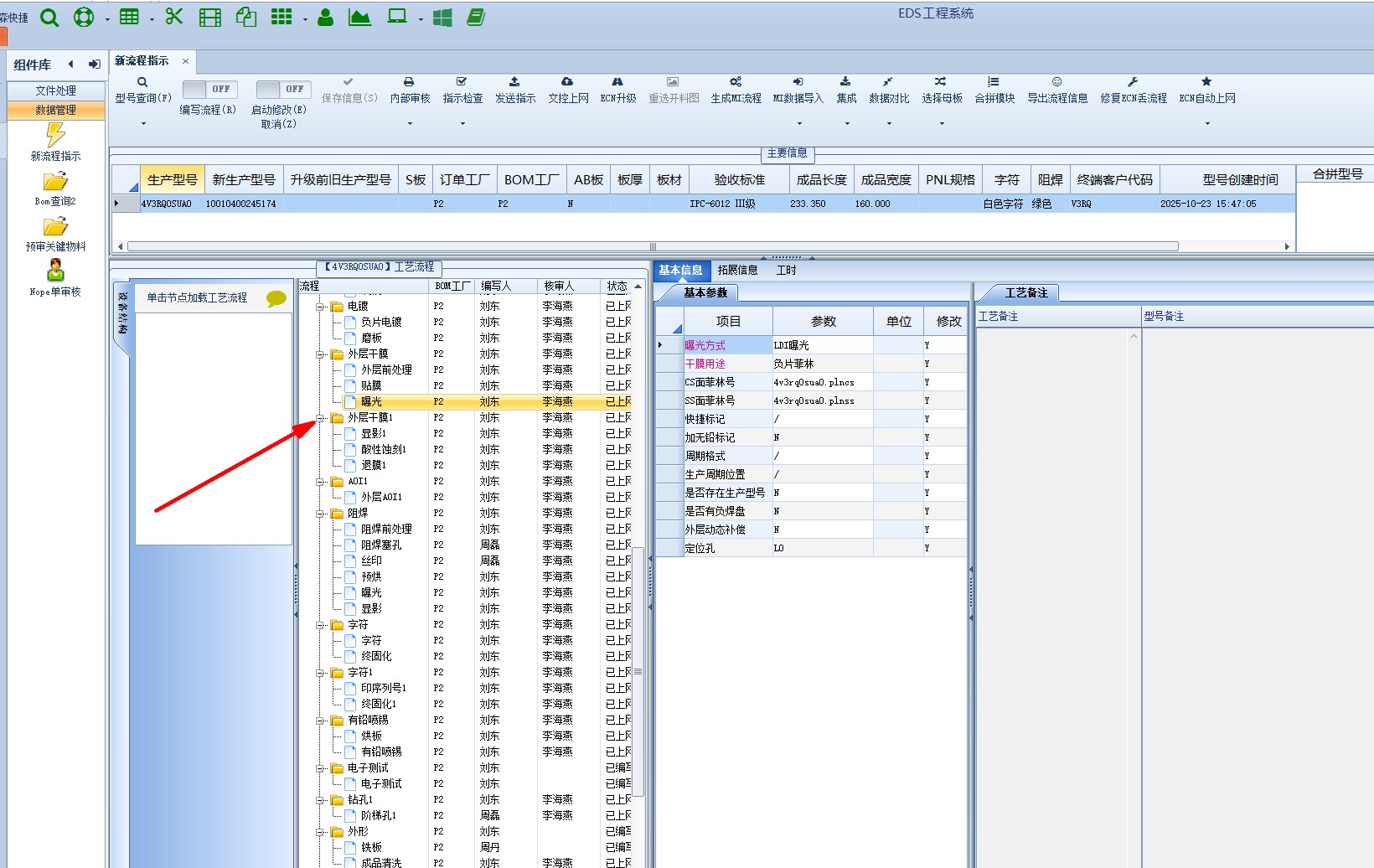Toggle the 编写流程(R) OFF switch
1374x868 pixels.
(x=210, y=89)
